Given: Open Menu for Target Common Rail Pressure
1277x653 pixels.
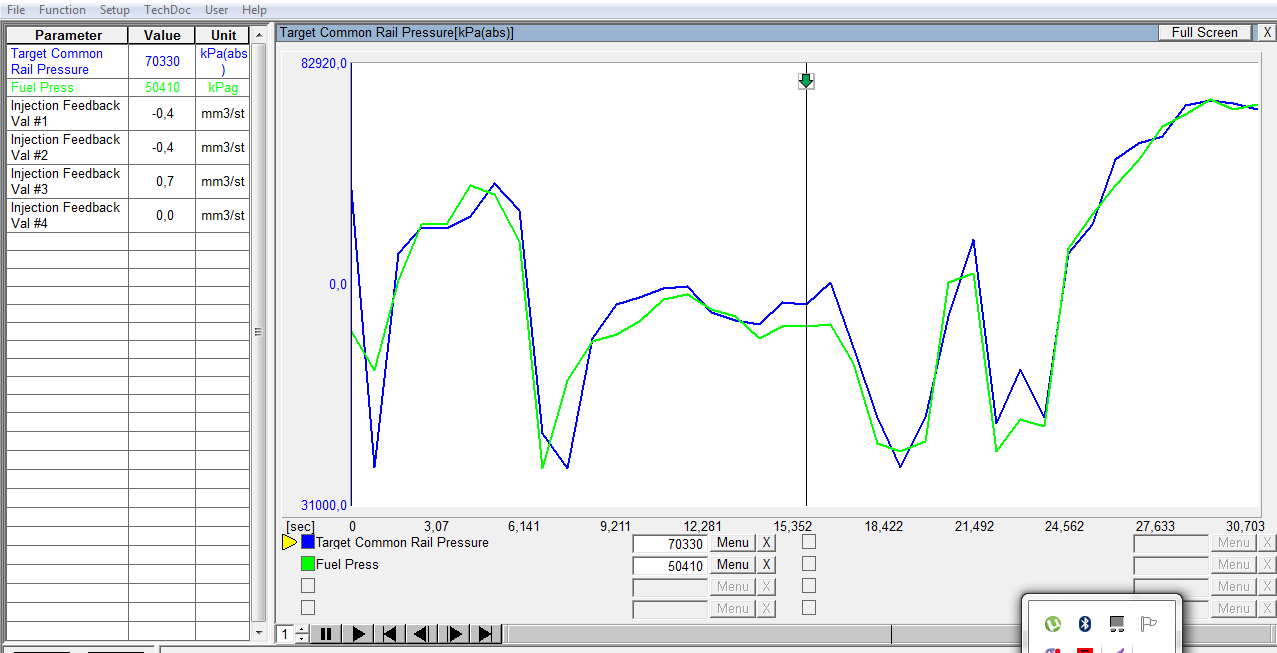Looking at the screenshot, I should [732, 543].
